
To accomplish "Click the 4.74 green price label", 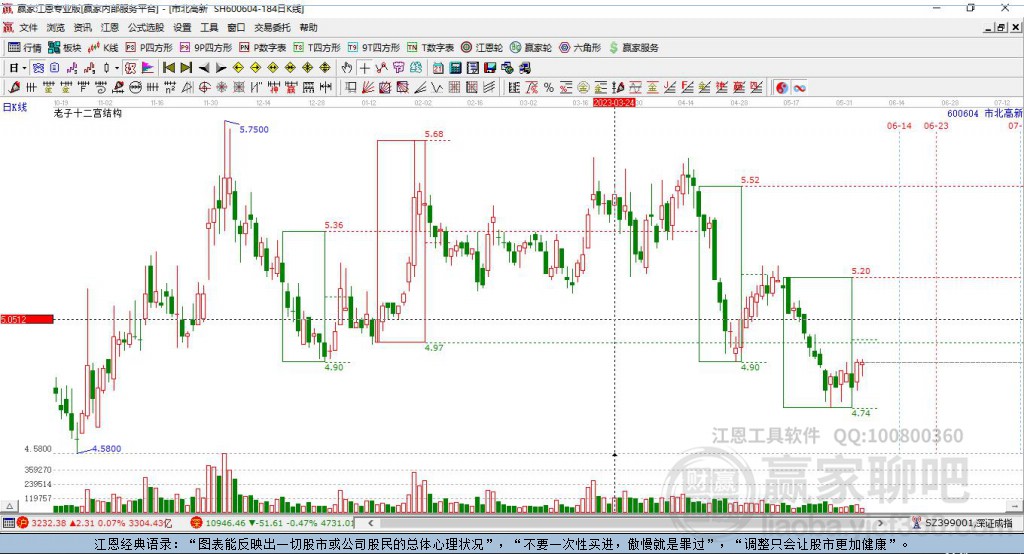I will click(861, 413).
